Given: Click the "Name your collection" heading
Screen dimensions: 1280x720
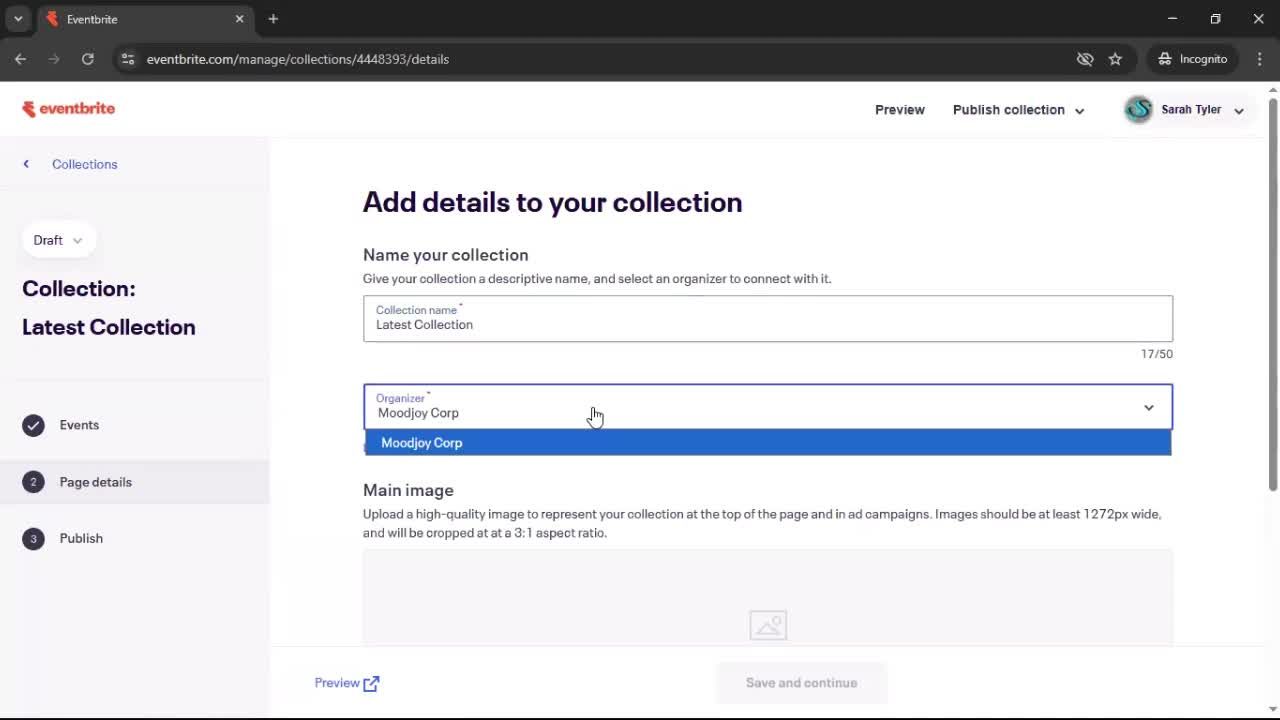Looking at the screenshot, I should pos(445,255).
